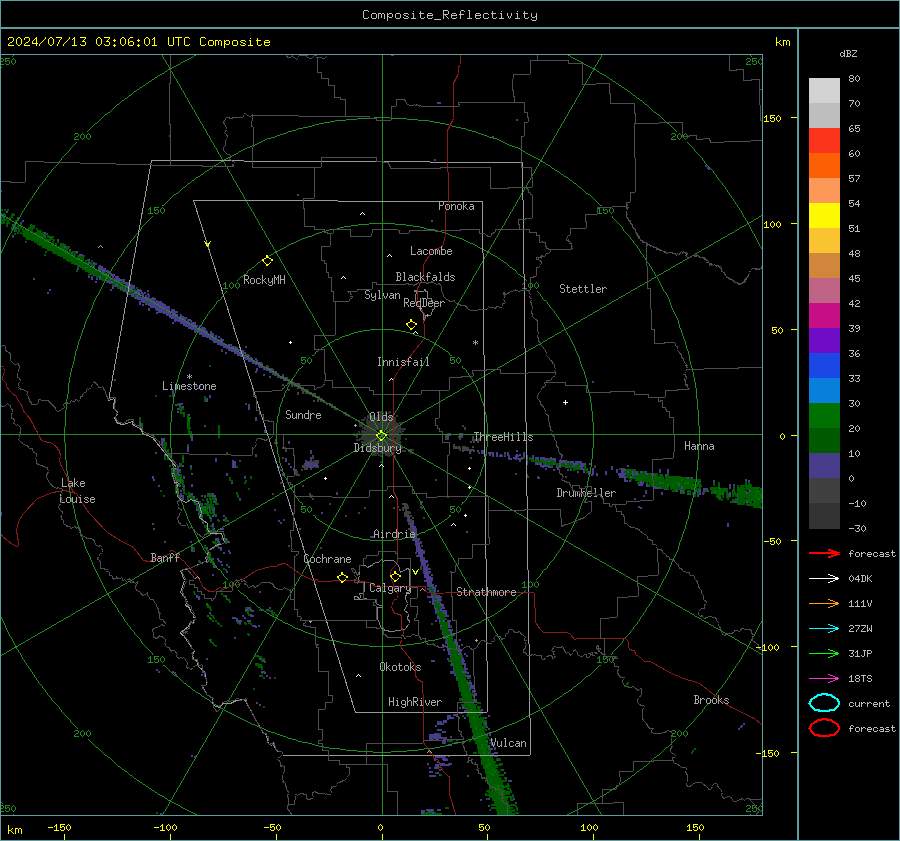Click yellow diamond marker near RedDeer
The image size is (900, 841).
pos(411,325)
